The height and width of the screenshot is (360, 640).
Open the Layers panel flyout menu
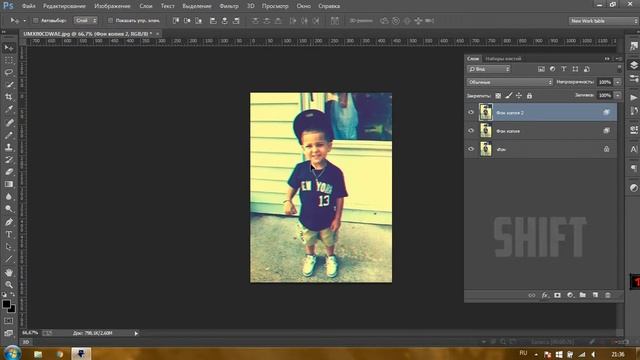(618, 59)
